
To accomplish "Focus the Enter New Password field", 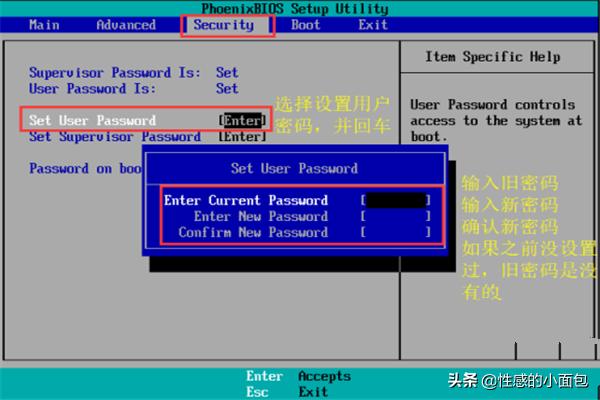I will [396, 216].
